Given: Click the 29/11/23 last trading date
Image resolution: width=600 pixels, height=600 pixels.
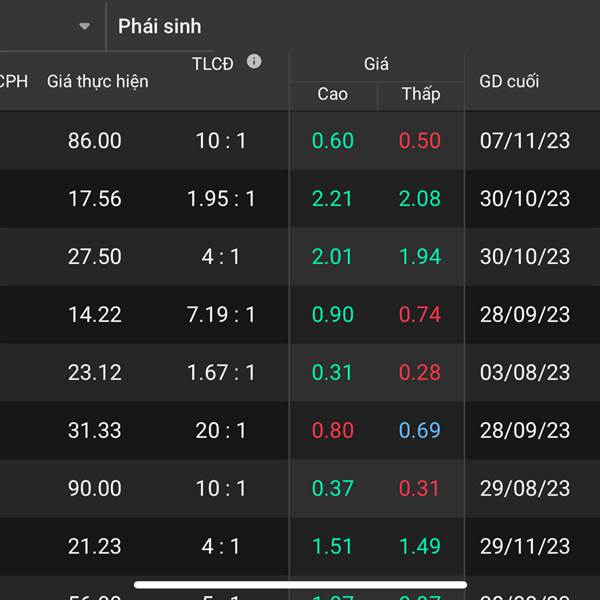Looking at the screenshot, I should [525, 547].
